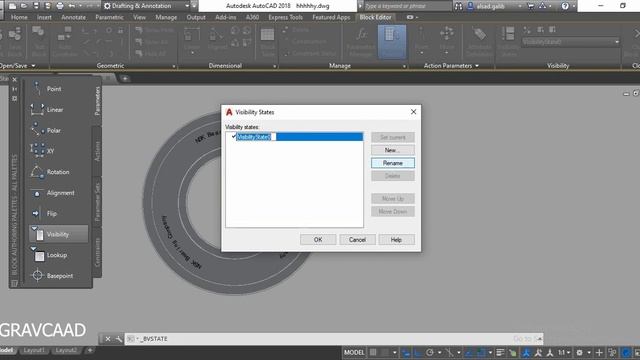
Task: Toggle hardware acceleration blue icon in status bar
Action: pyautogui.click(x=625, y=352)
